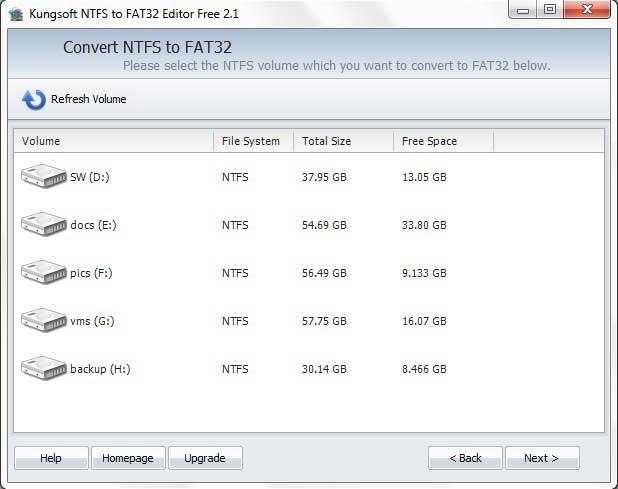
Task: Click the Kungsoft app icon in title bar
Action: pyautogui.click(x=15, y=12)
